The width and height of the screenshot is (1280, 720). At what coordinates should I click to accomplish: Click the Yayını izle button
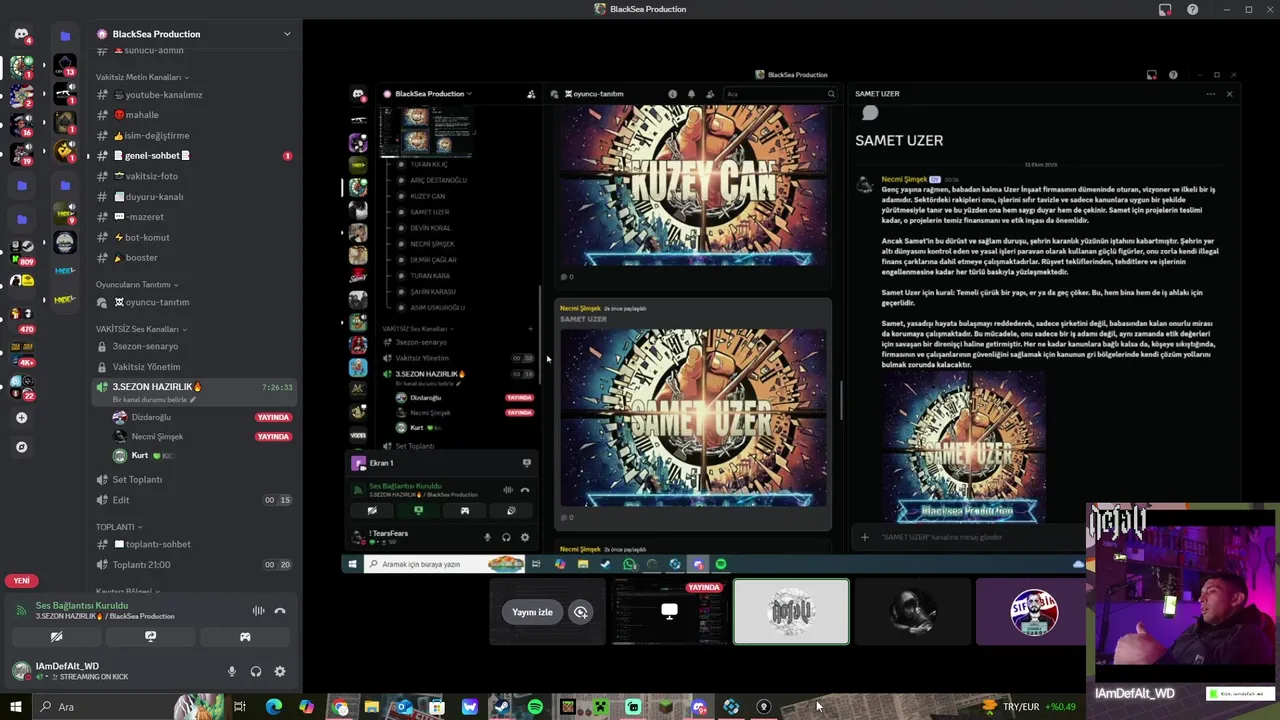532,612
